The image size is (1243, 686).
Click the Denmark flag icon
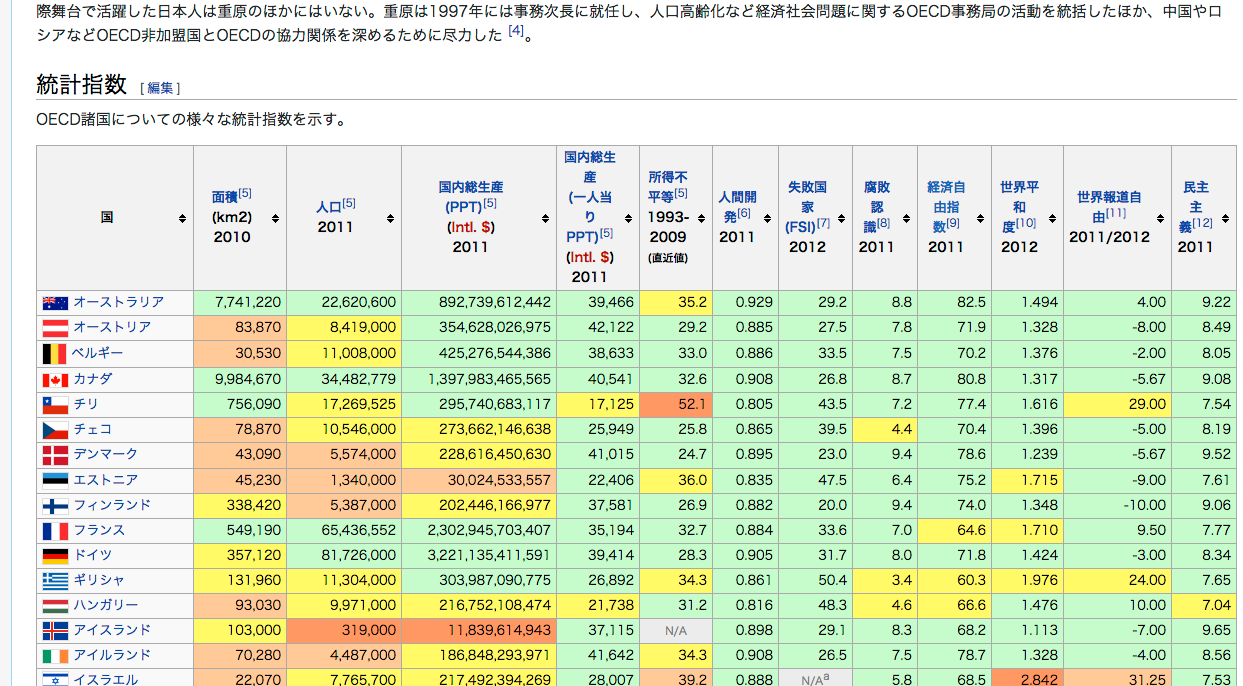tap(55, 455)
